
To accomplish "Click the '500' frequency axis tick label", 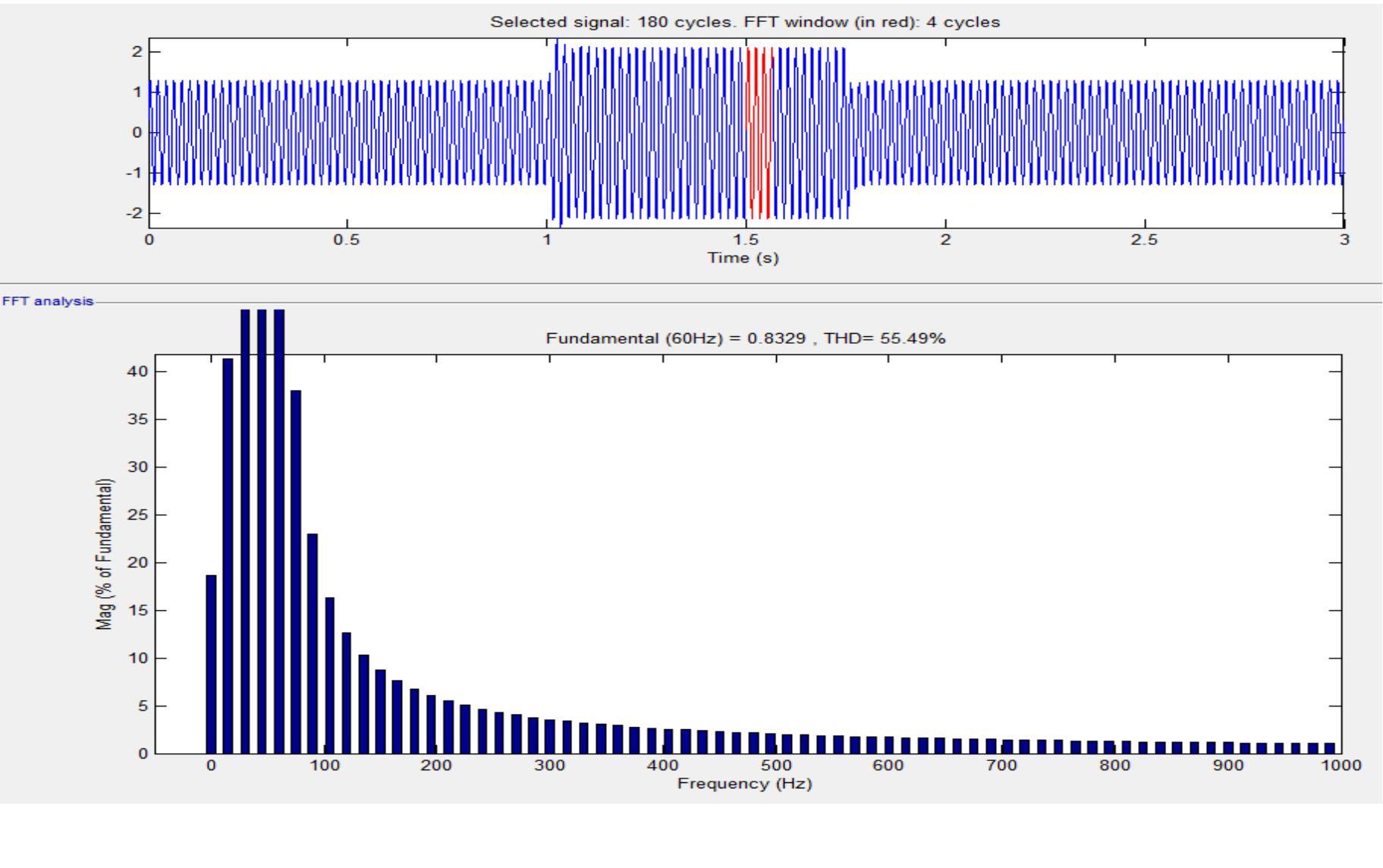I will pyautogui.click(x=775, y=766).
